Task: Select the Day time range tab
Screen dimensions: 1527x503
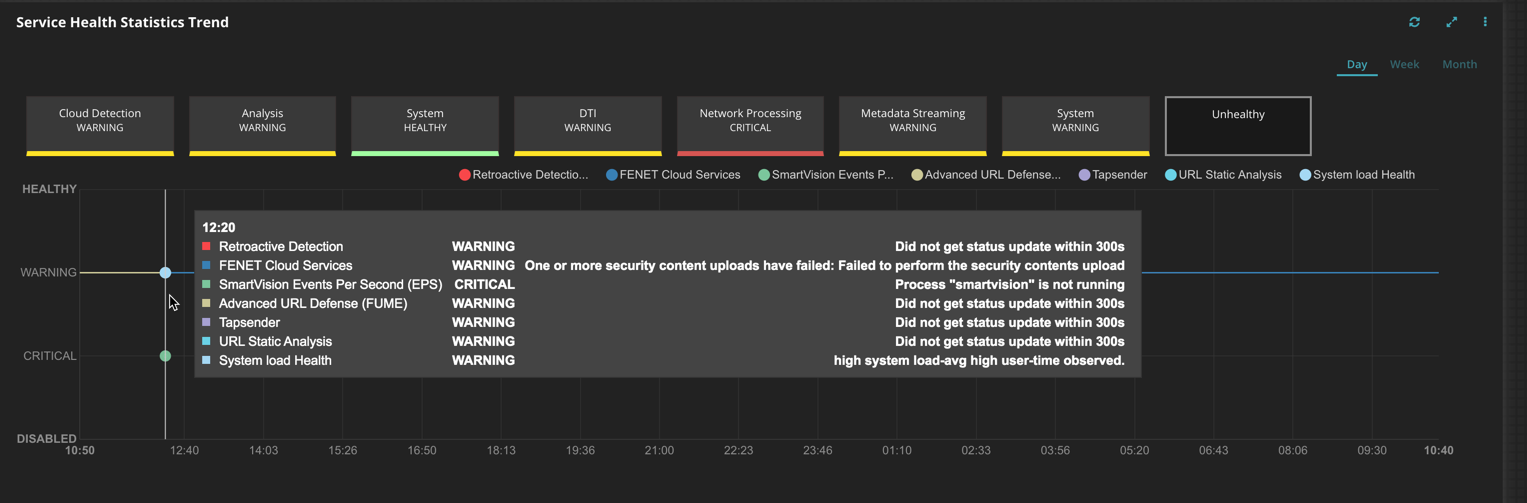Action: click(x=1357, y=64)
